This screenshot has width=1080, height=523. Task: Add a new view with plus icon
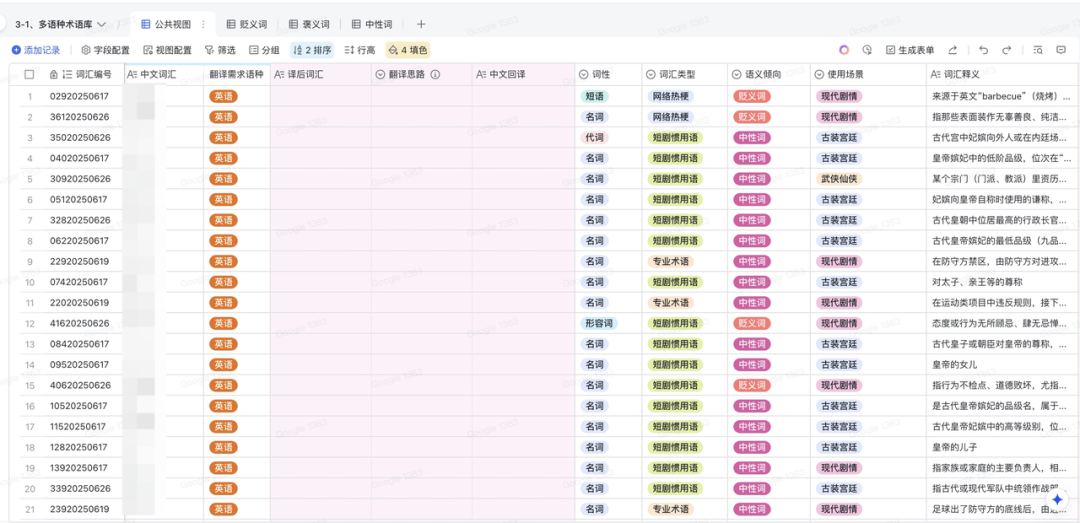point(421,24)
